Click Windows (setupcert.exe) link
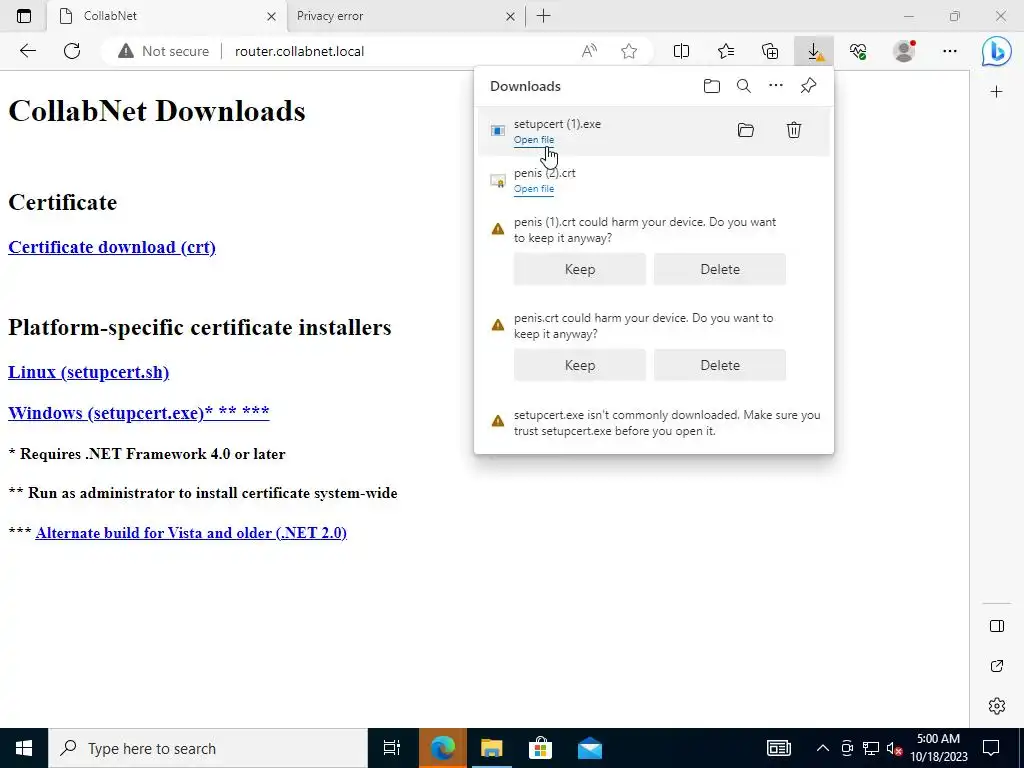The height and width of the screenshot is (768, 1024). point(138,413)
